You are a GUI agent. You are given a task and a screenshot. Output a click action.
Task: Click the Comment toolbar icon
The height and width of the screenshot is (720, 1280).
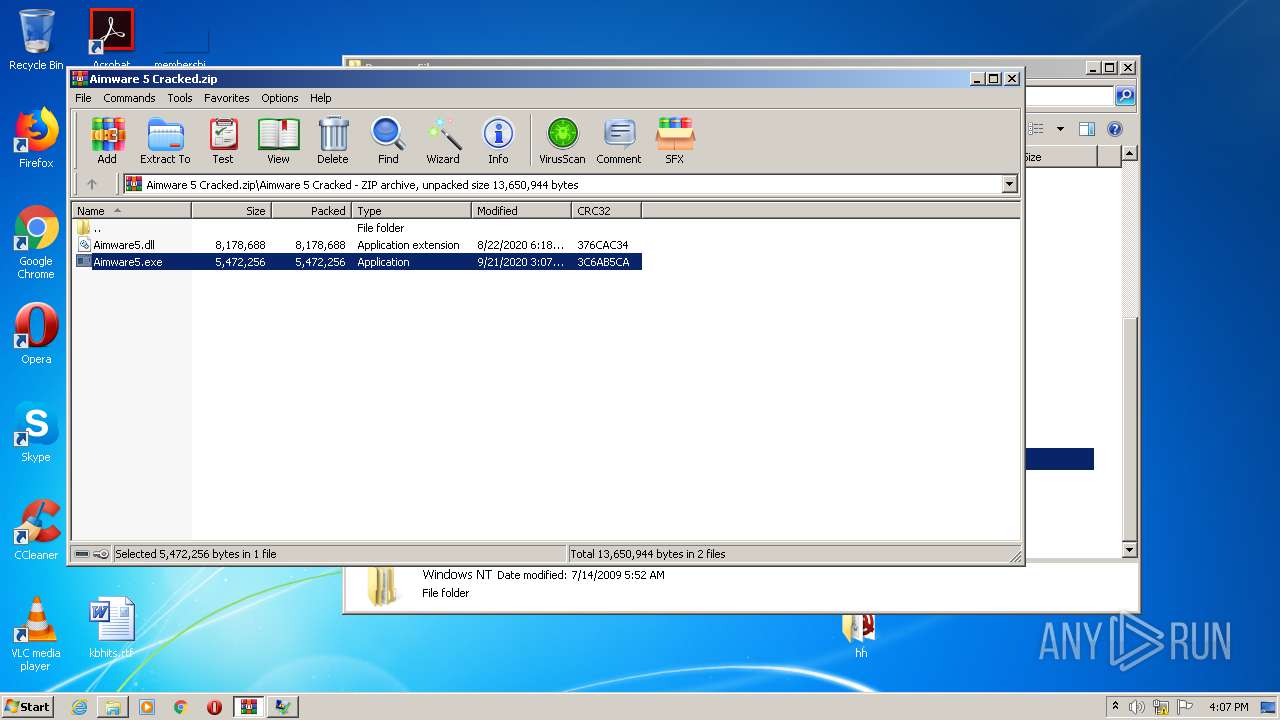(619, 140)
